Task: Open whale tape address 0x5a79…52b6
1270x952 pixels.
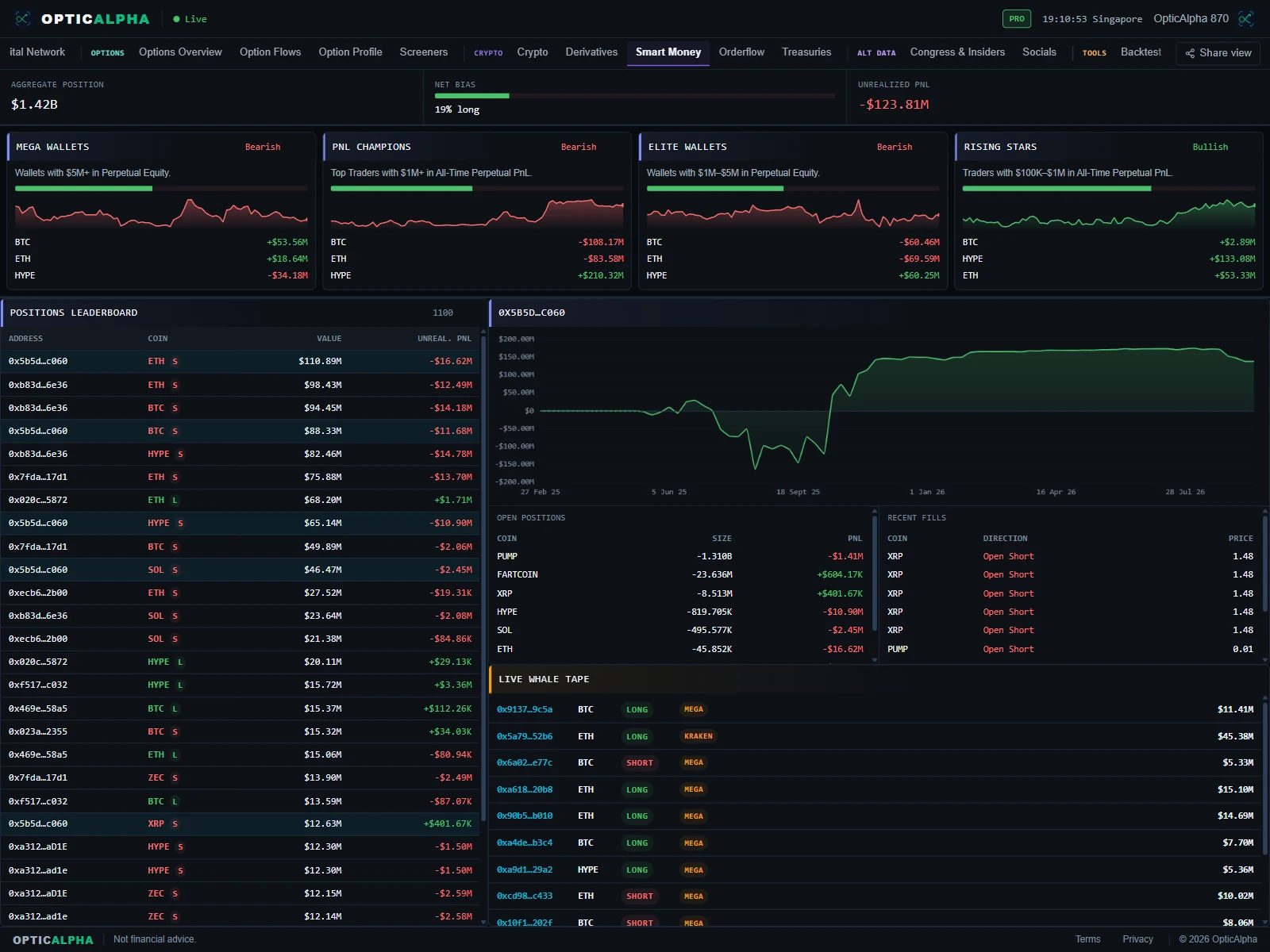Action: click(x=525, y=737)
